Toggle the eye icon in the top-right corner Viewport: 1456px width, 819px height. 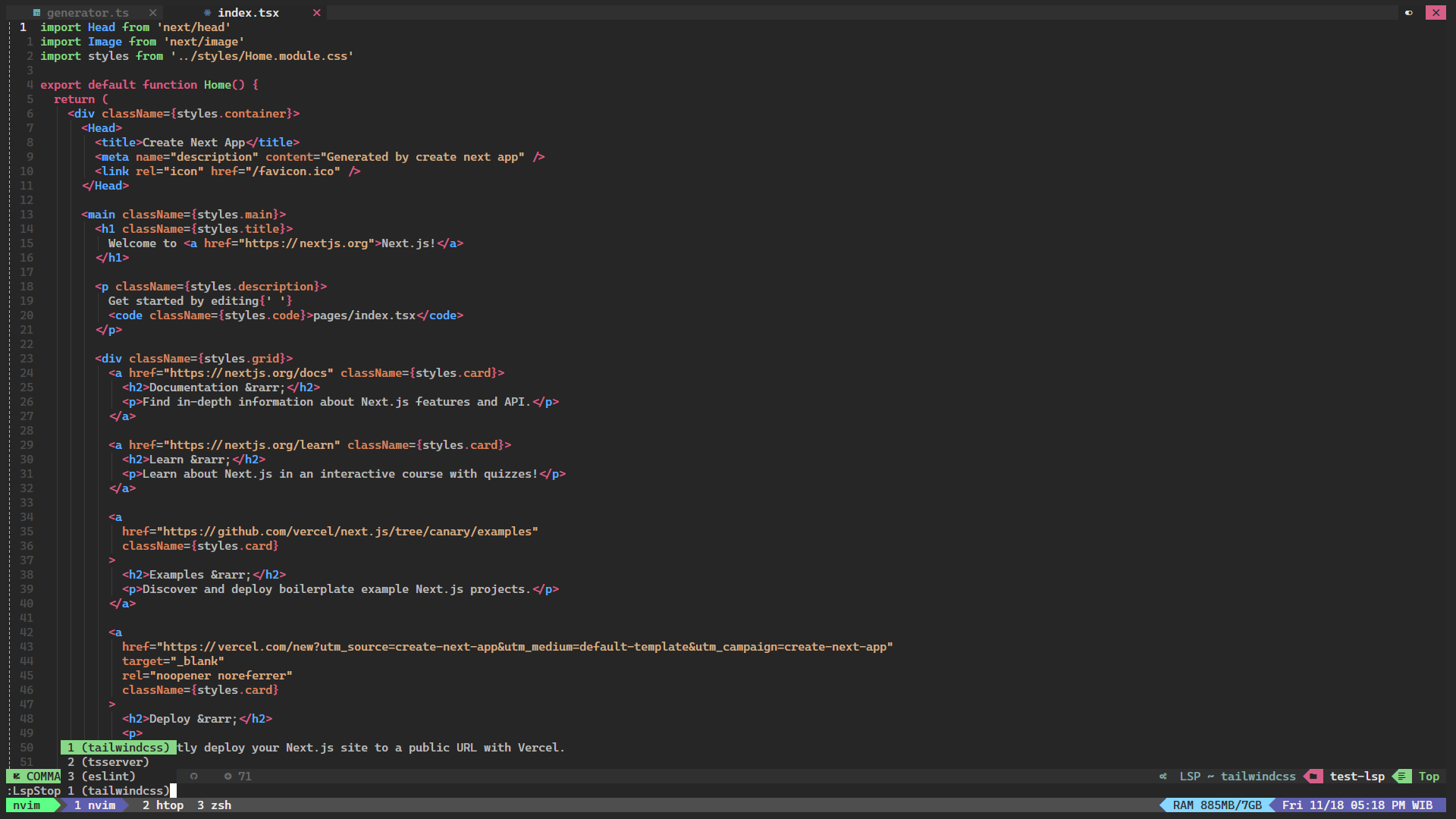click(1409, 12)
